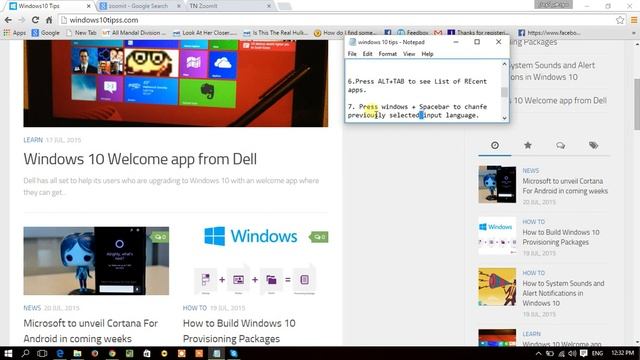Image resolution: width=640 pixels, height=360 pixels.
Task: Click the NEWS category under Cortana image
Action: pyautogui.click(x=32, y=308)
